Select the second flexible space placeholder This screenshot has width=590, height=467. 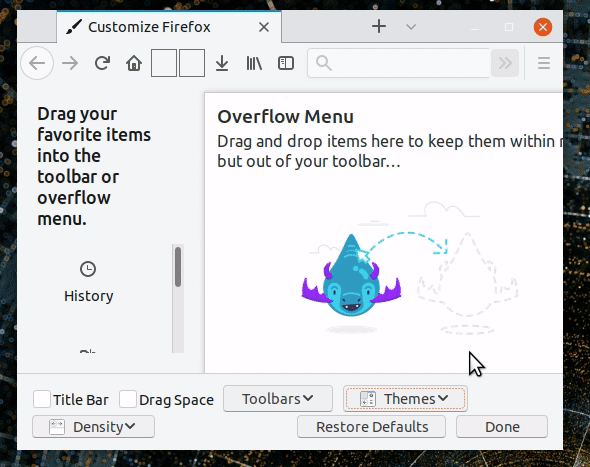(x=192, y=63)
